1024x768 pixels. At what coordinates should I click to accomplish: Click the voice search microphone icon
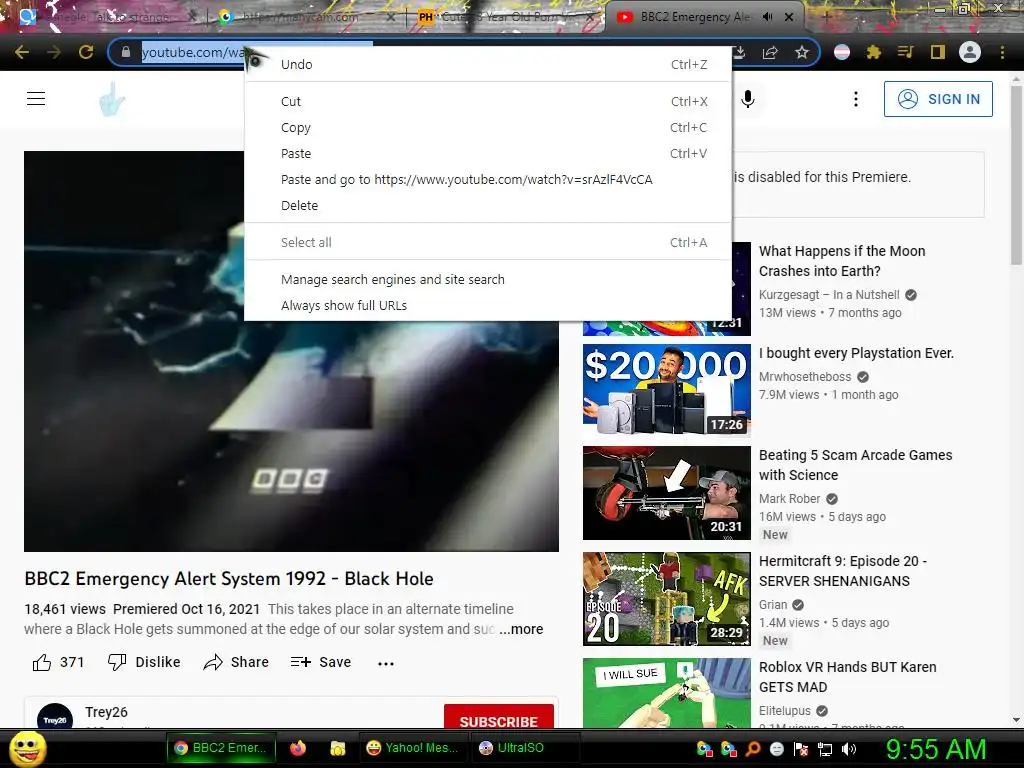point(748,99)
